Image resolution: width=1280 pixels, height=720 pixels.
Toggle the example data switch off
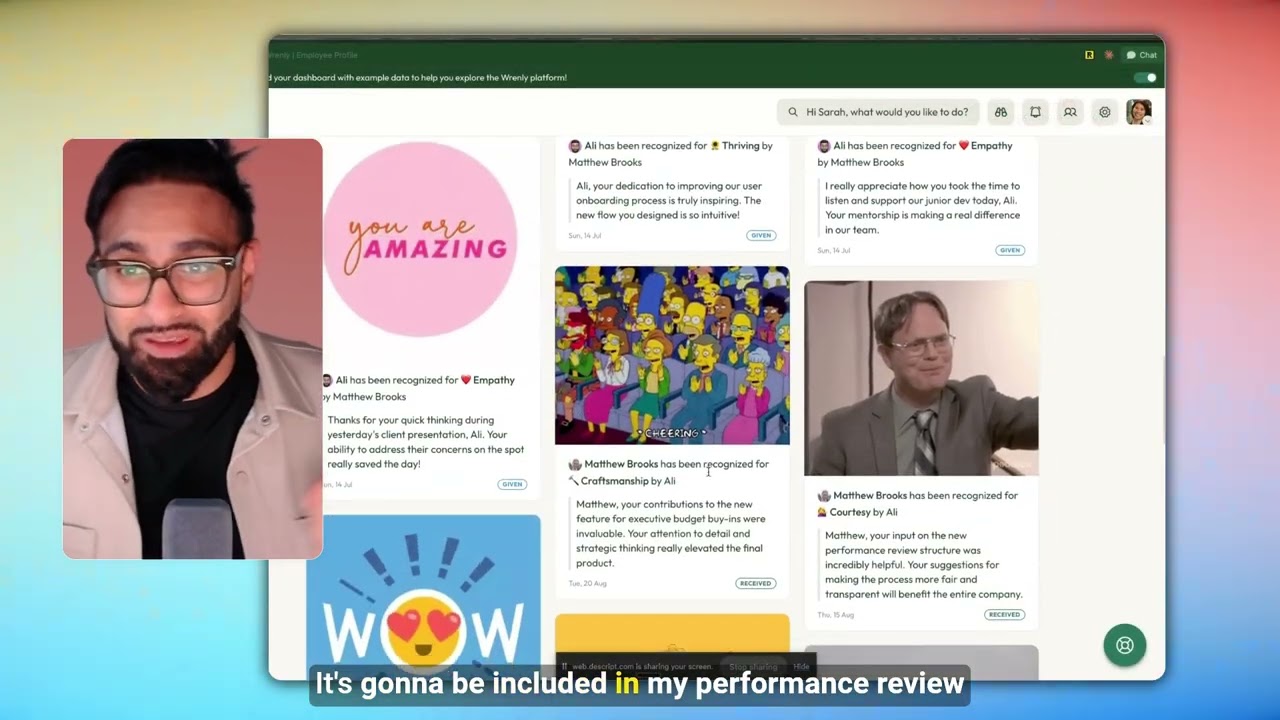pyautogui.click(x=1146, y=78)
